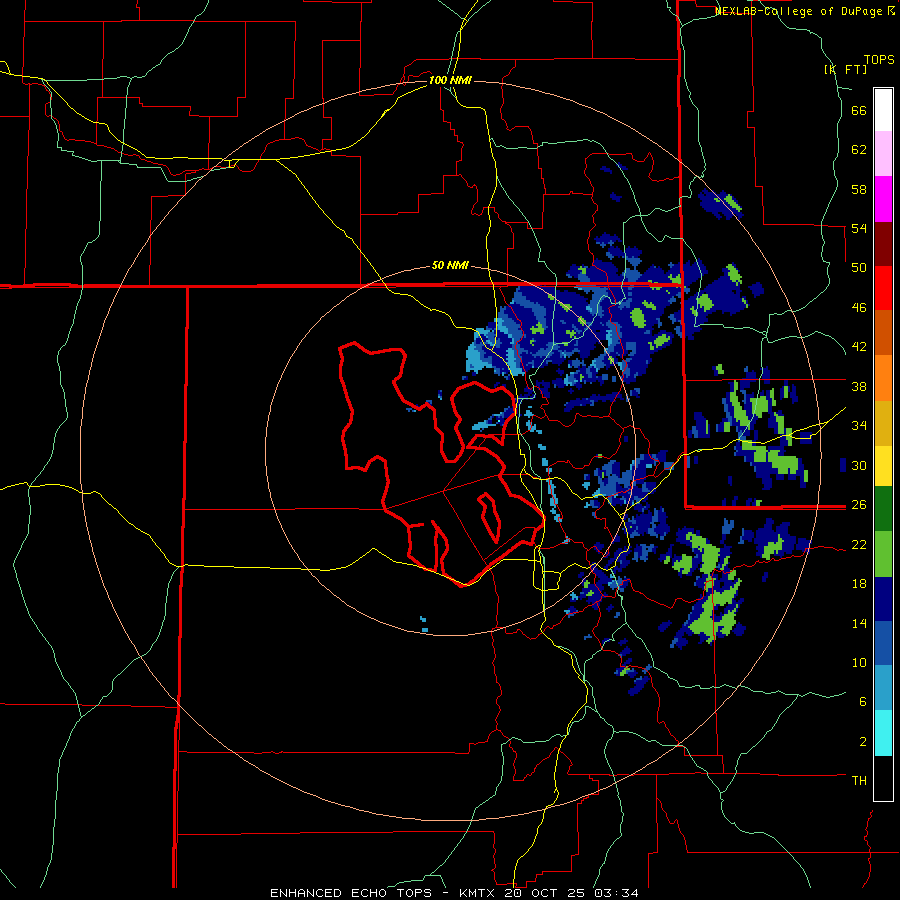Click the "62" legend value
The height and width of the screenshot is (900, 900).
859,150
